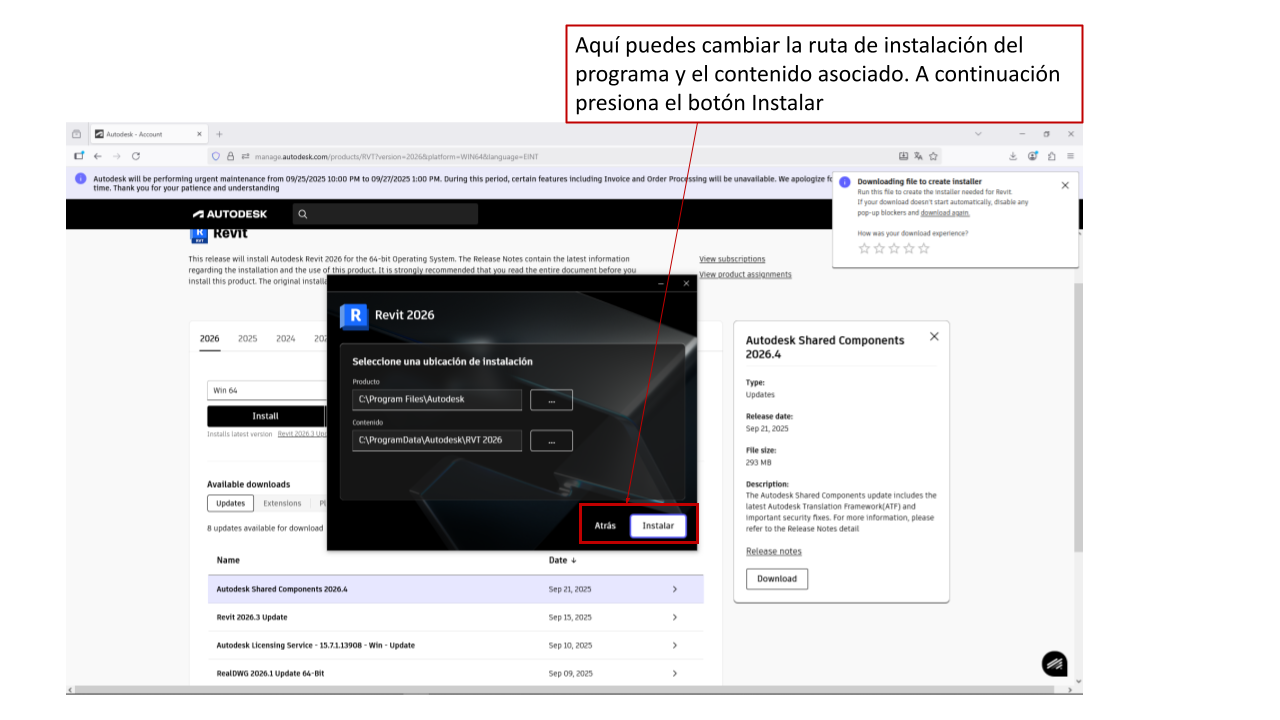This screenshot has width=1280, height=720.
Task: Click the sidebar toggle icon left of tabs
Action: tap(76, 134)
